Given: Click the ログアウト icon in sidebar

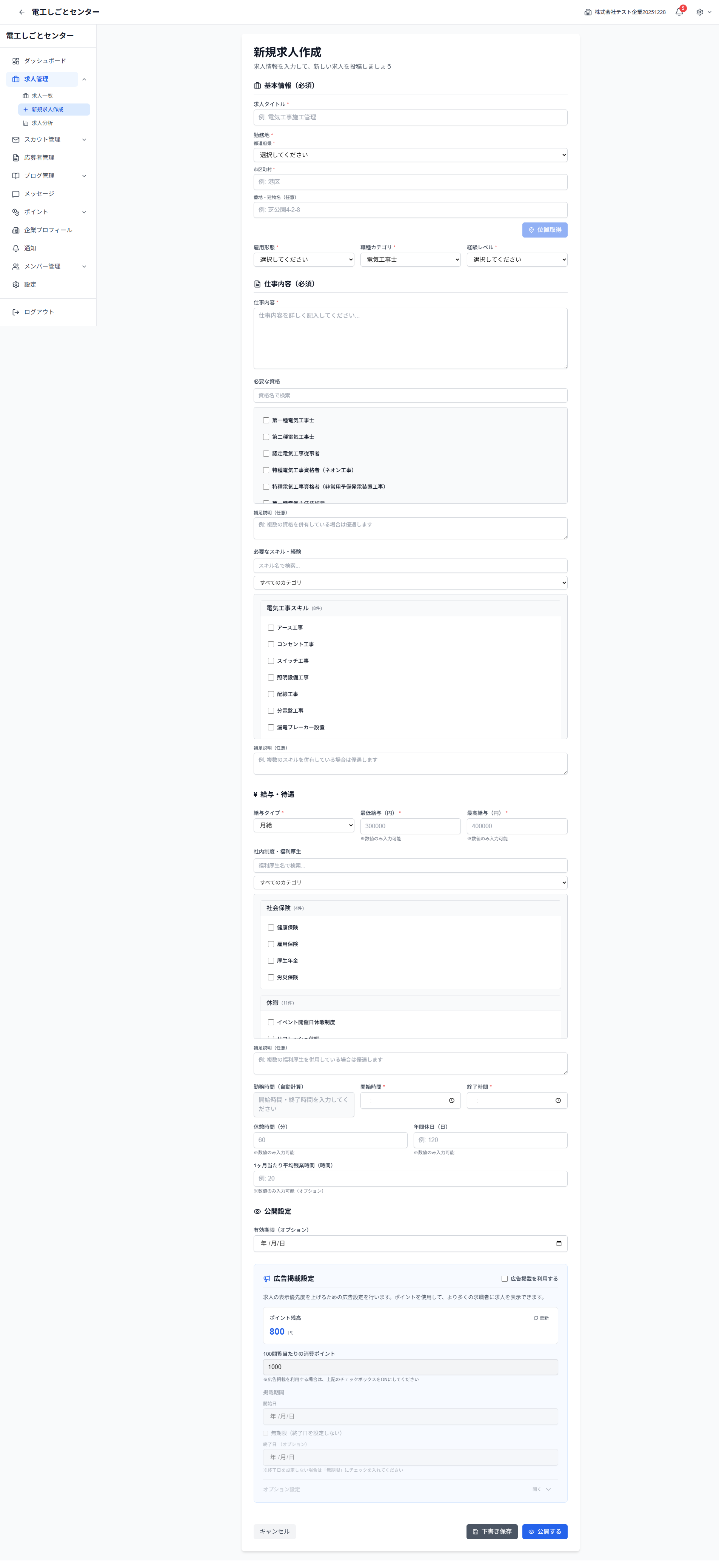Looking at the screenshot, I should click(x=16, y=312).
